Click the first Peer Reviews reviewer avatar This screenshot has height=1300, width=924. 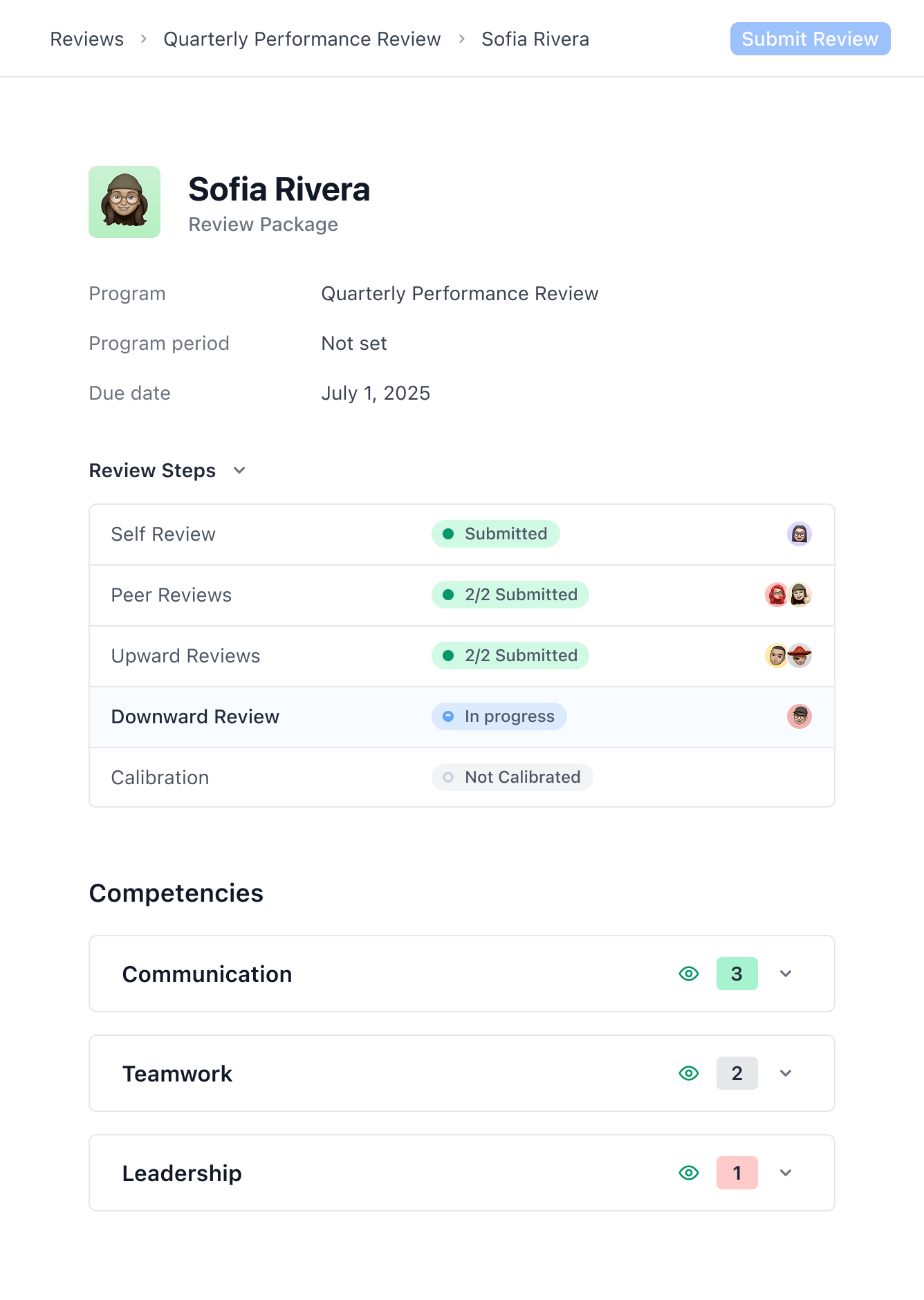[776, 594]
